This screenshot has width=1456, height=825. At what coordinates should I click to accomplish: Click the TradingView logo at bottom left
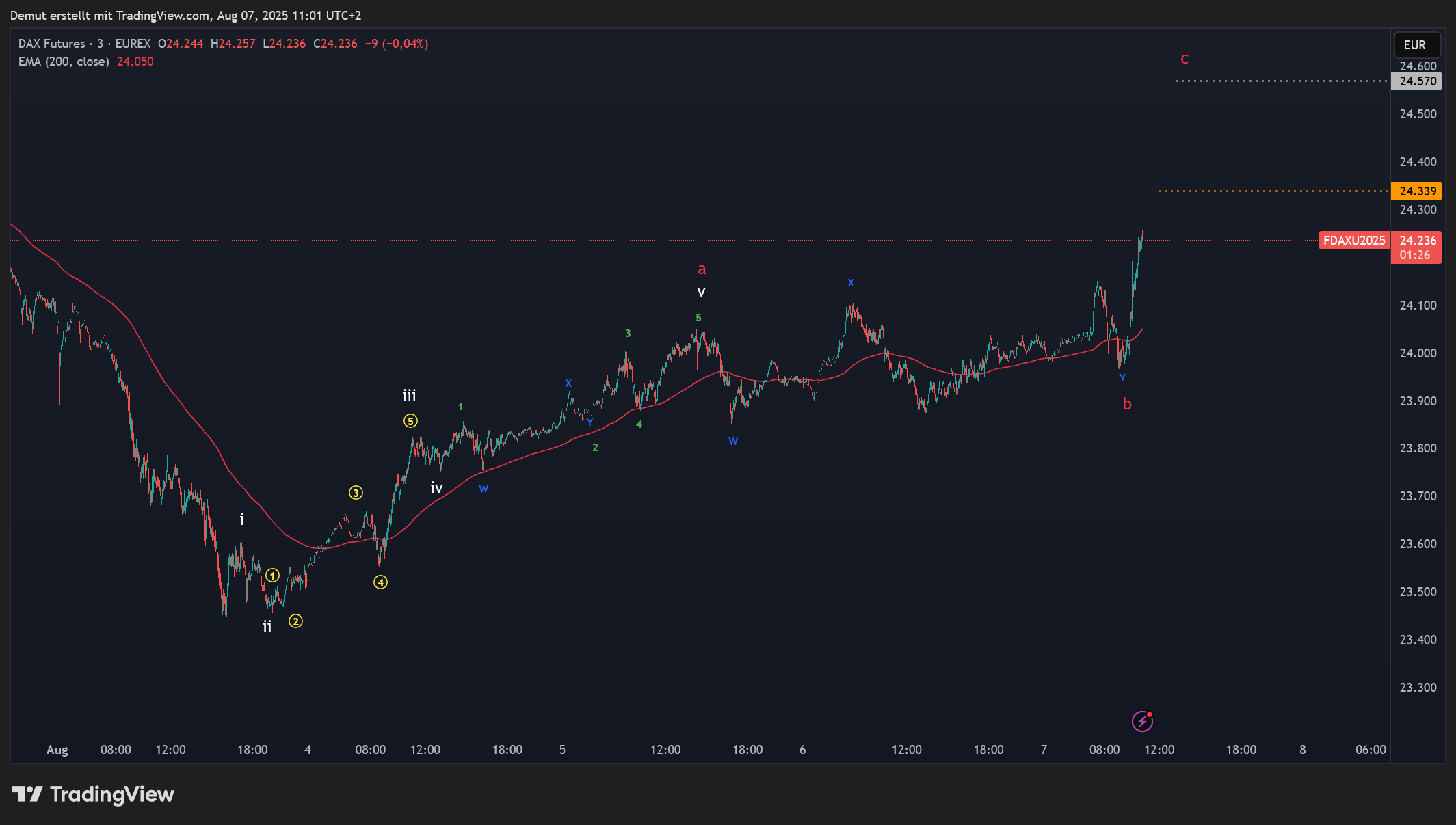(x=93, y=794)
